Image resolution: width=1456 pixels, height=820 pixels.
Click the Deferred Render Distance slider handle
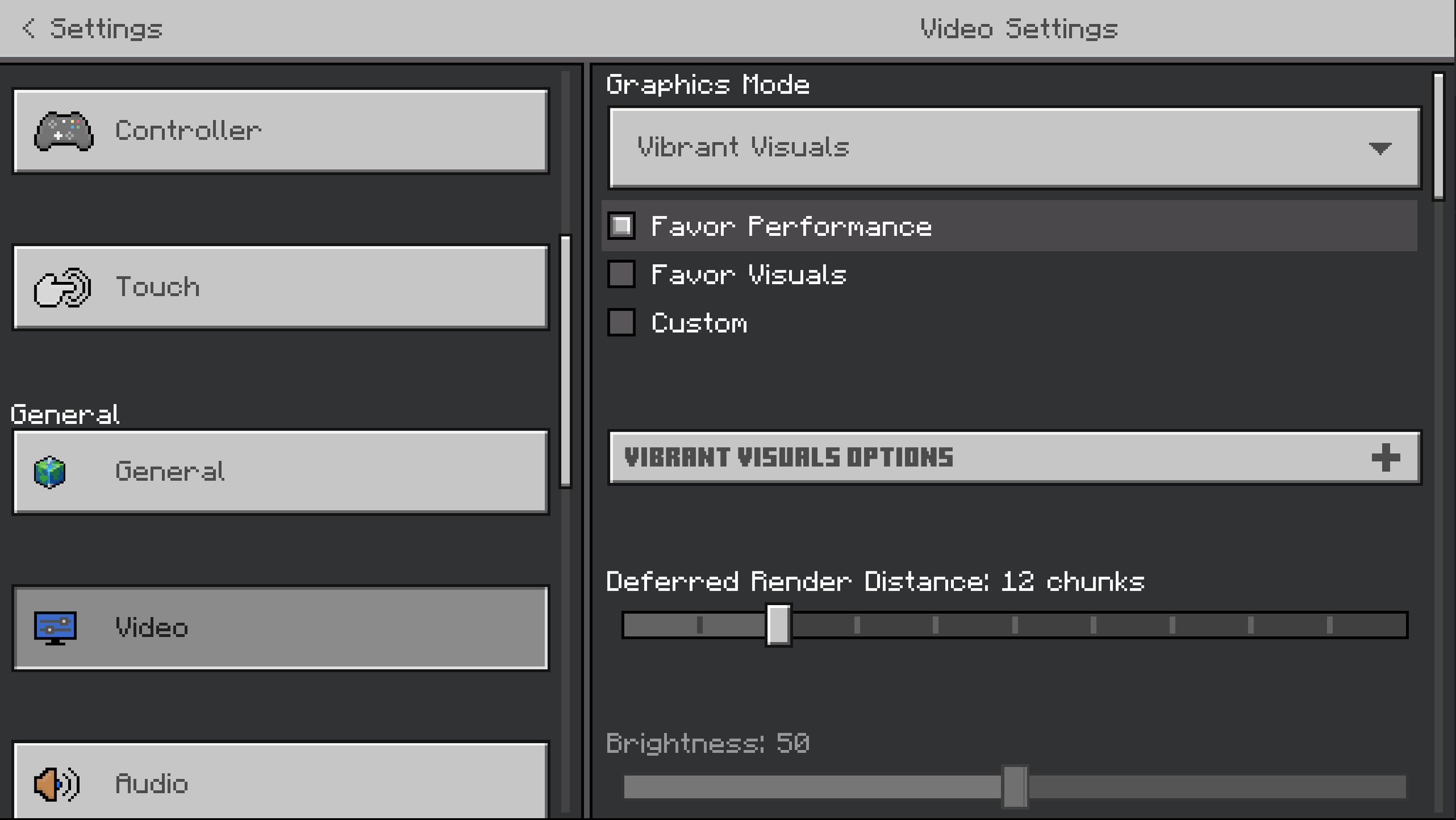778,625
